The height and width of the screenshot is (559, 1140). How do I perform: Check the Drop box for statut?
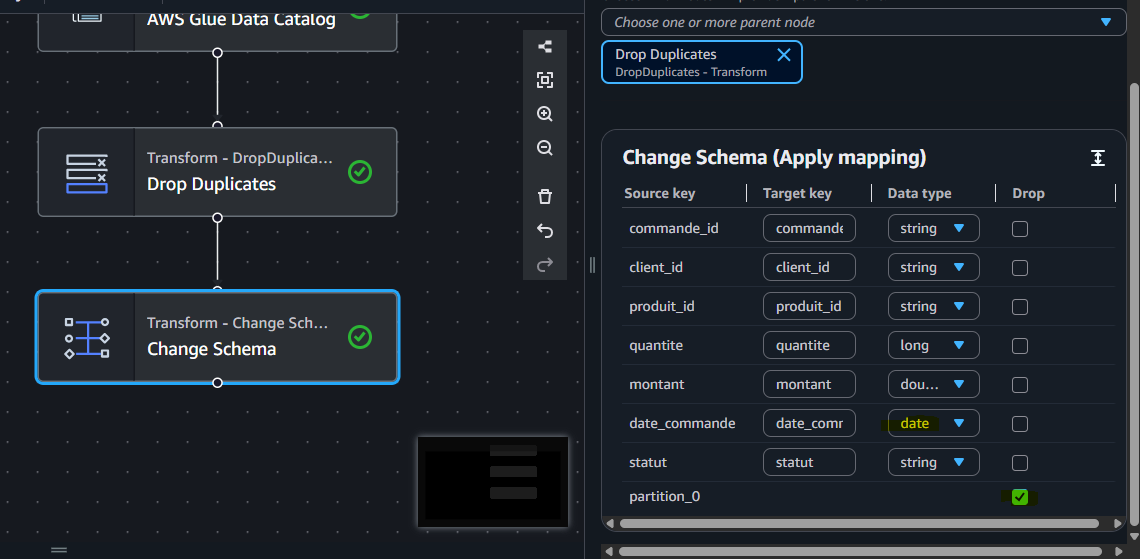pos(1020,463)
